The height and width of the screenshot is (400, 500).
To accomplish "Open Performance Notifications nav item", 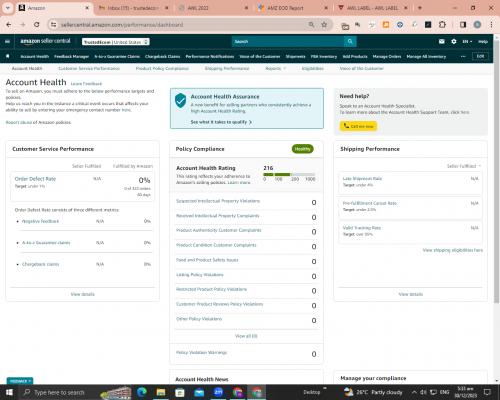I will coord(210,56).
